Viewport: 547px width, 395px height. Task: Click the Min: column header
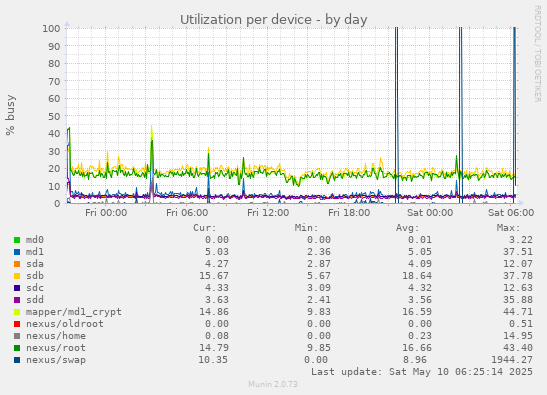tap(306, 228)
